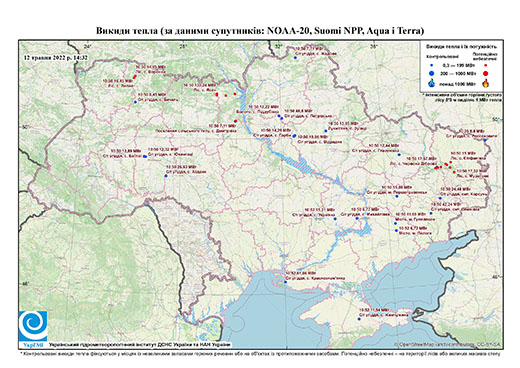Click the blue heat marker on Crimea peninsula
This screenshot has height=368, width=520.
[x=359, y=319]
